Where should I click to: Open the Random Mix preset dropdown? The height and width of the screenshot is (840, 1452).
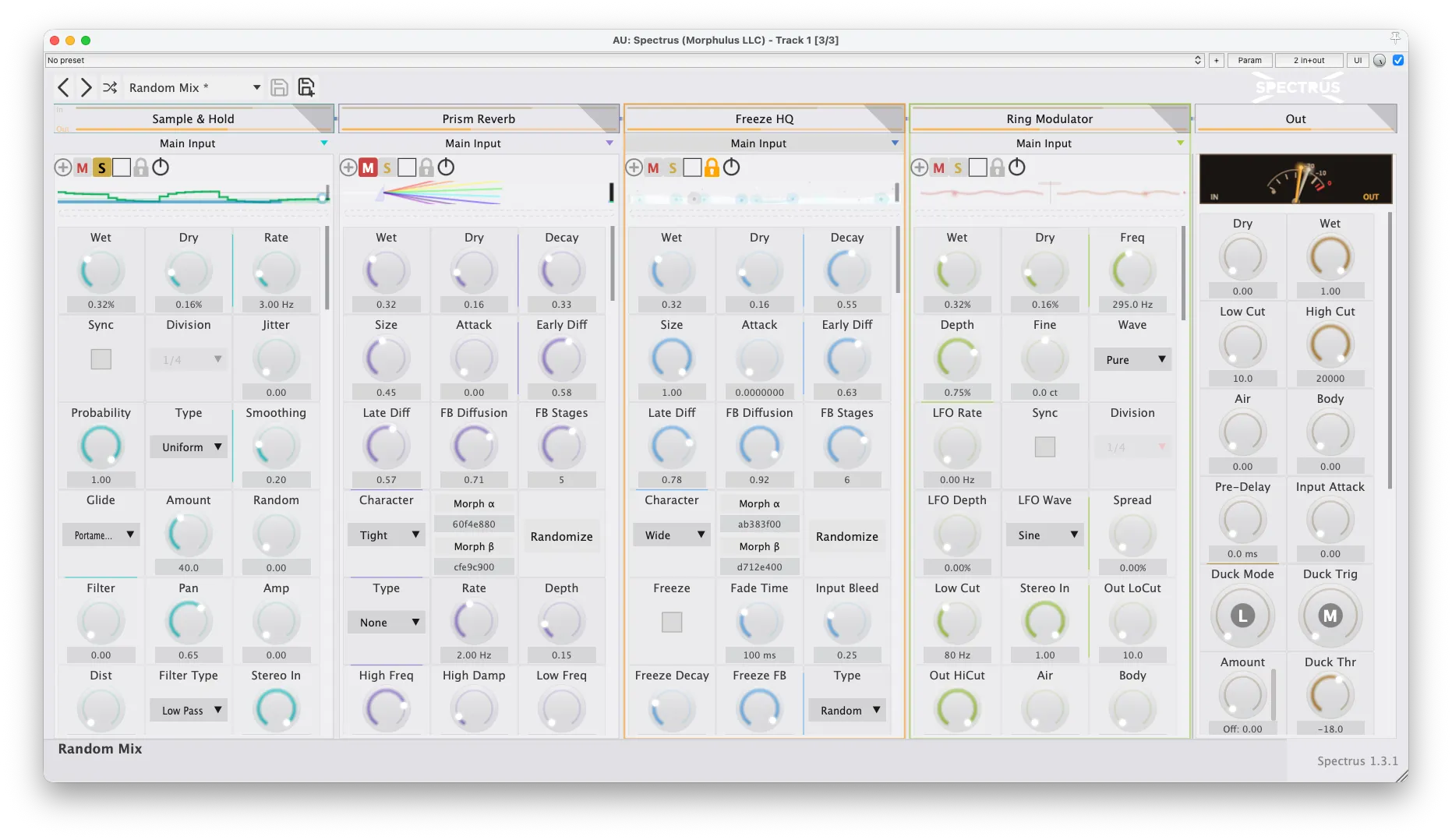(x=195, y=87)
